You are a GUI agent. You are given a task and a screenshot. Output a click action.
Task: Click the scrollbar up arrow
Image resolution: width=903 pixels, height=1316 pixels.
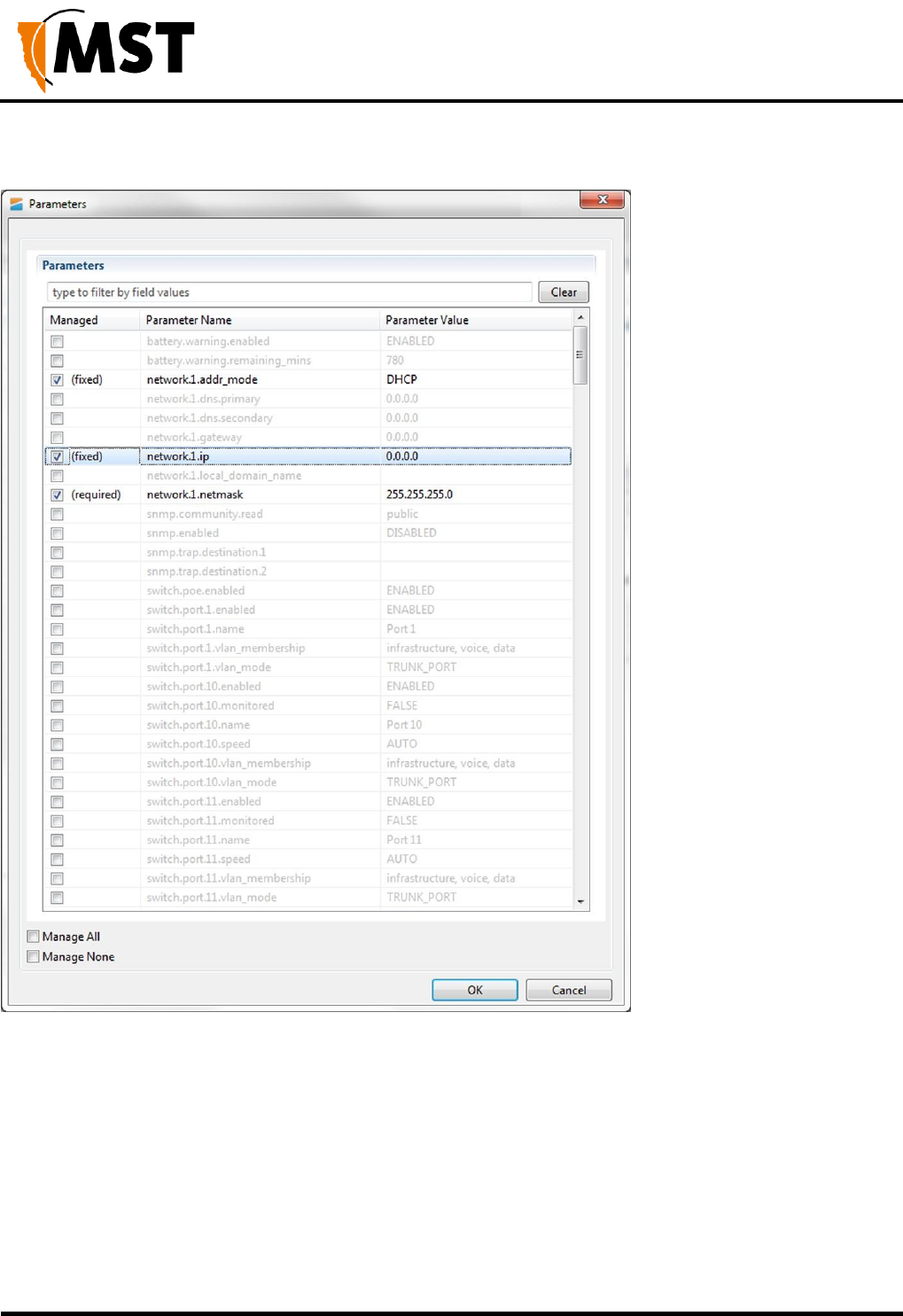point(580,317)
